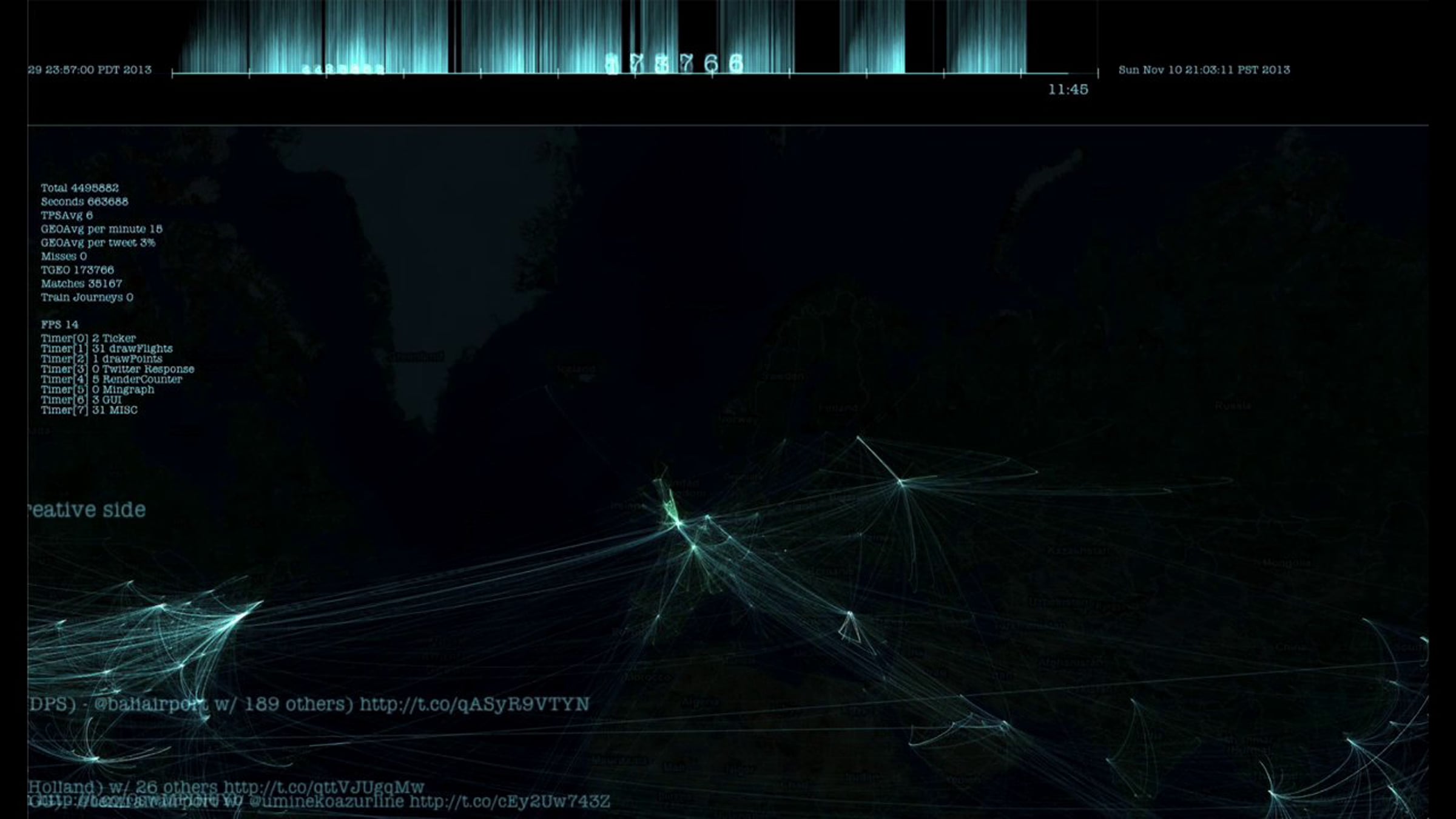Open the http://t.co/qASyR9VTYN tweet link

click(x=474, y=704)
